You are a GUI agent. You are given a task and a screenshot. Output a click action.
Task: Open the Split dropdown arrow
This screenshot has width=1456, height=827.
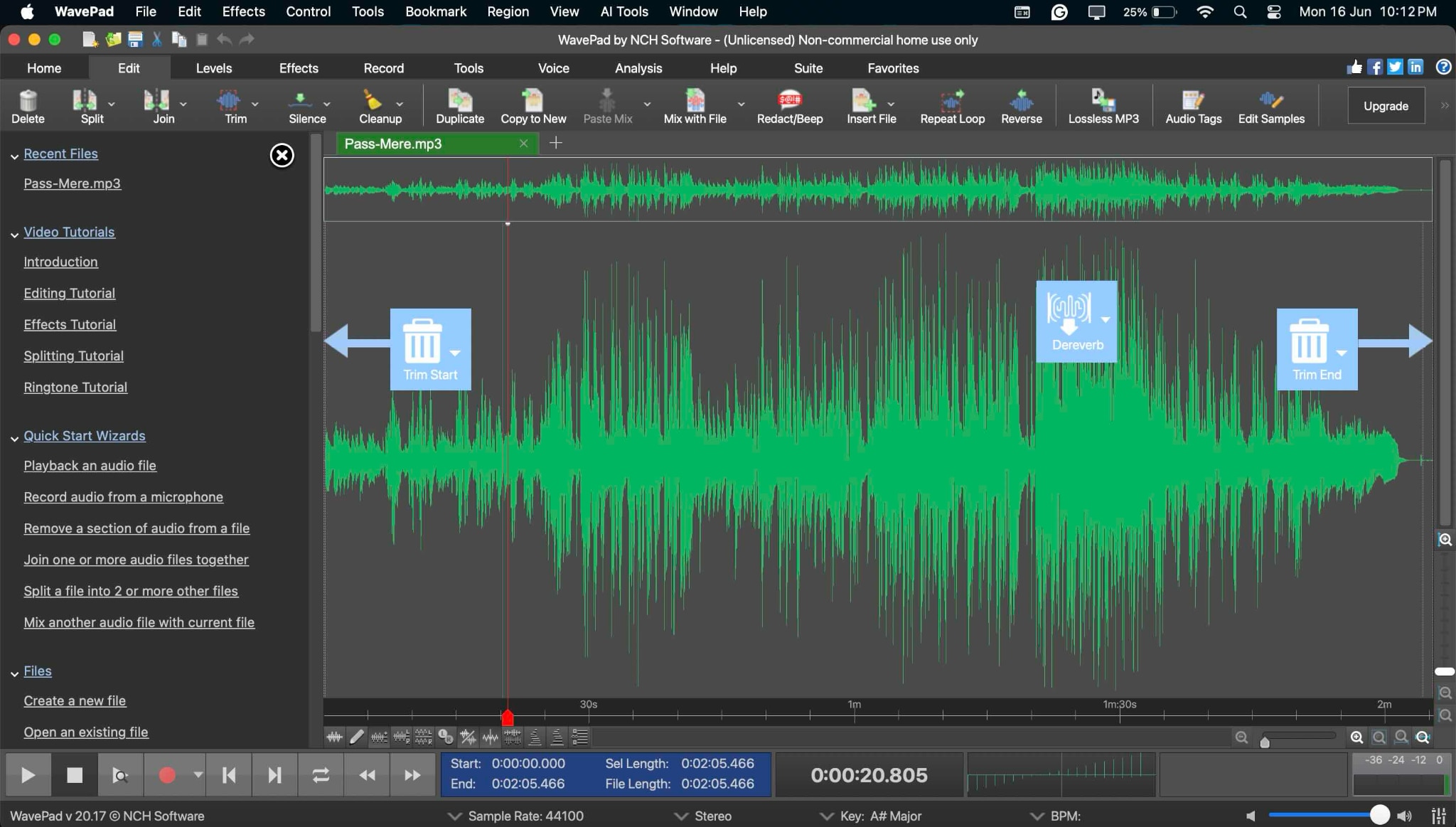[111, 104]
